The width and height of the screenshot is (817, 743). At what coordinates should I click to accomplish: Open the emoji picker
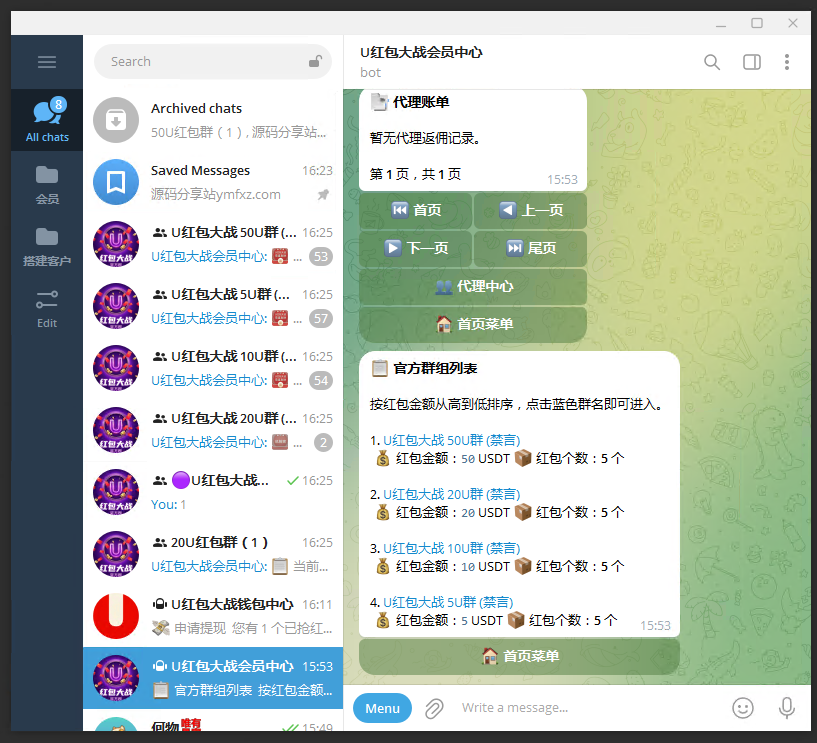742,708
